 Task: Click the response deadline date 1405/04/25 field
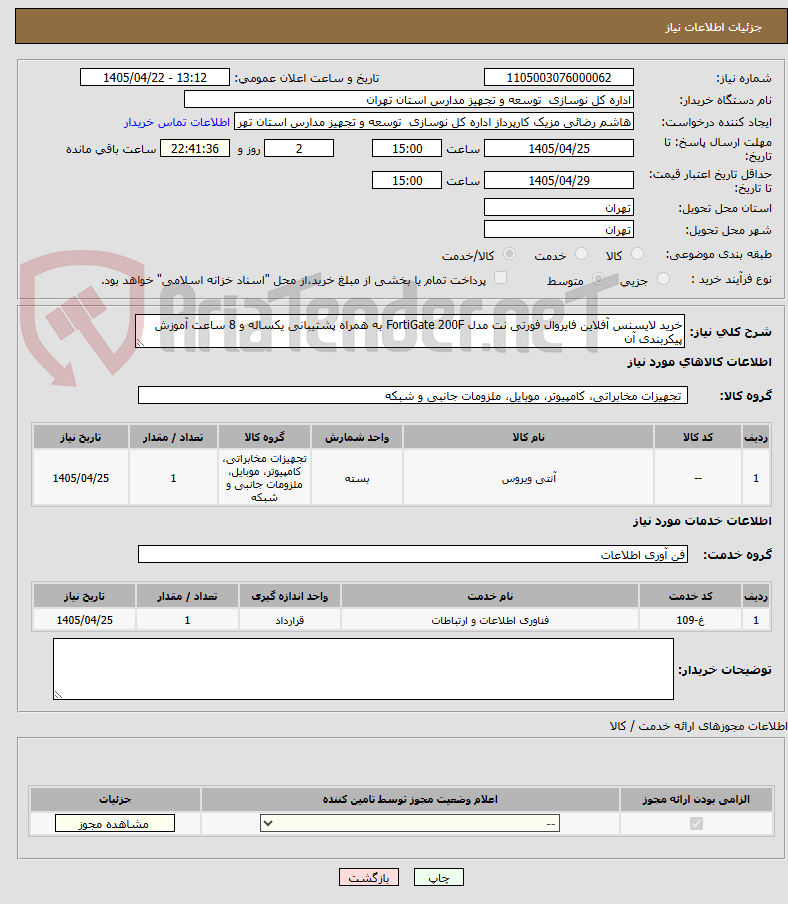pyautogui.click(x=559, y=149)
